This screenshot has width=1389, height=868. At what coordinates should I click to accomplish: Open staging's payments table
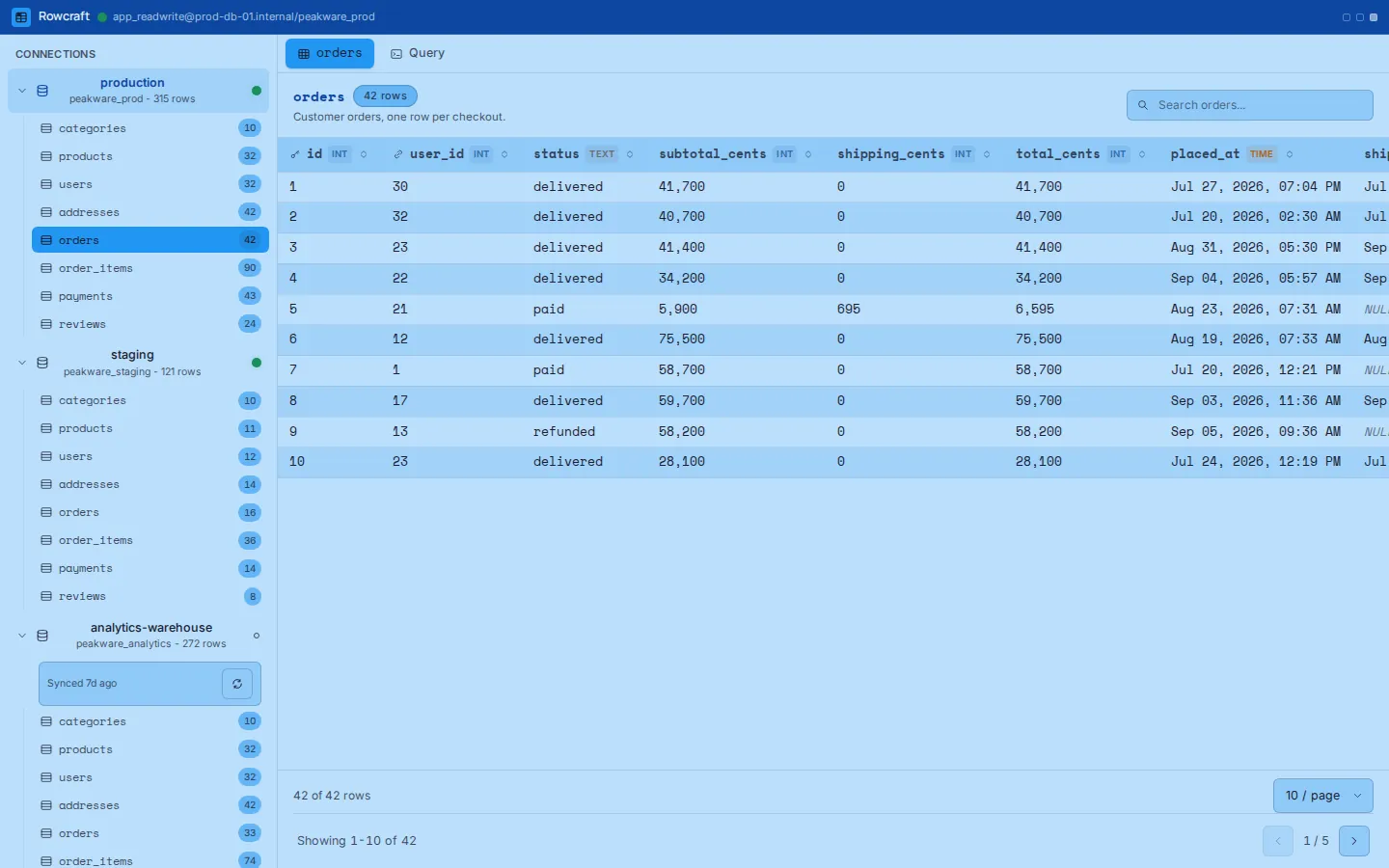pyautogui.click(x=150, y=568)
